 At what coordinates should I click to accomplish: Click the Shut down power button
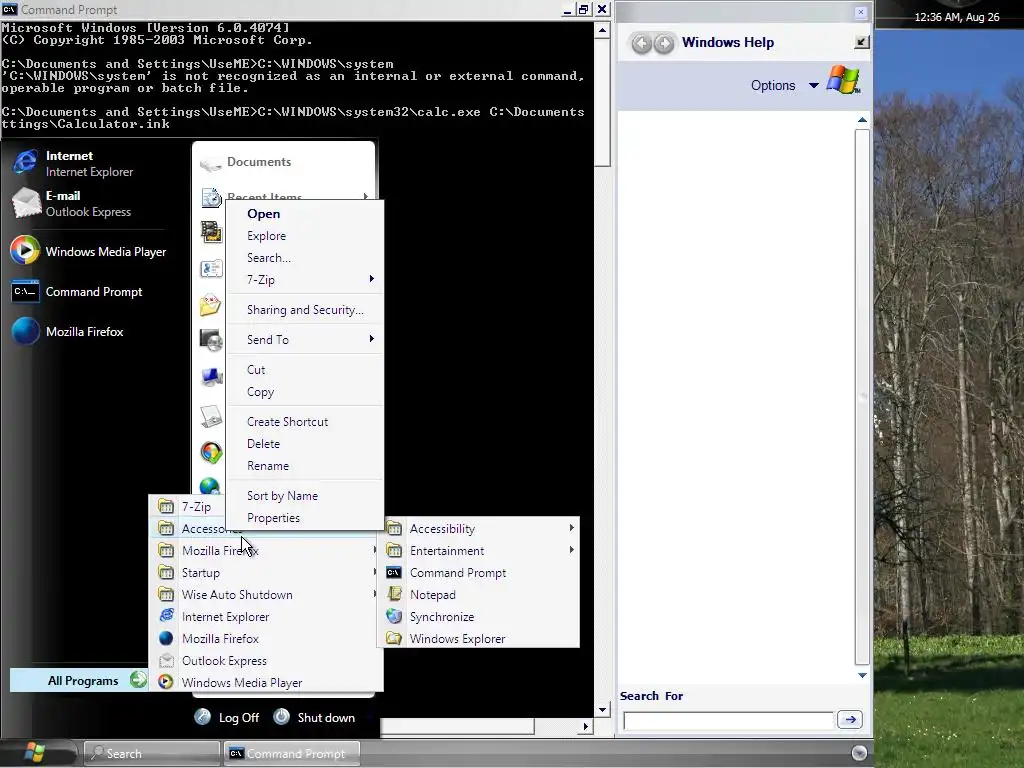point(281,716)
